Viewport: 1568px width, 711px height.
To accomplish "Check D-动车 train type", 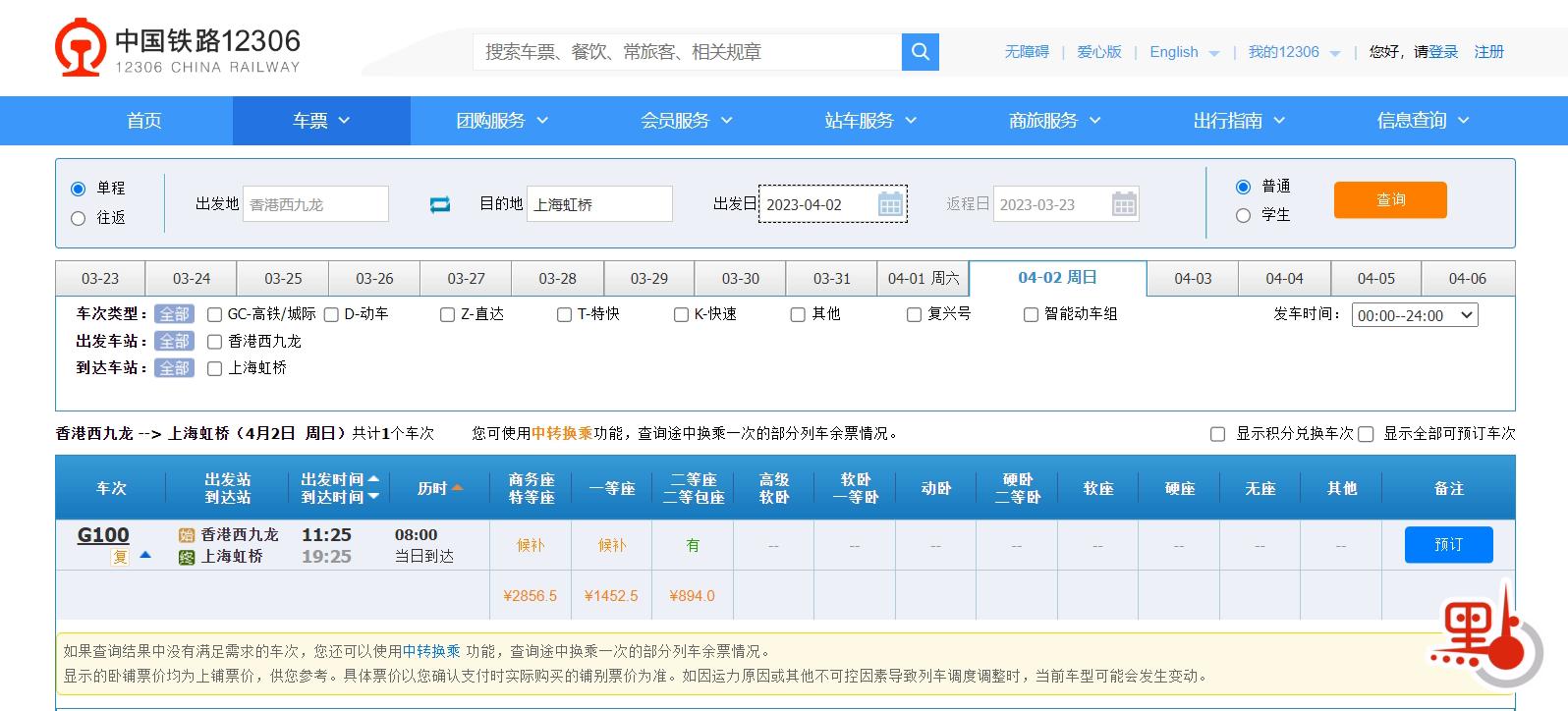I will (x=331, y=315).
